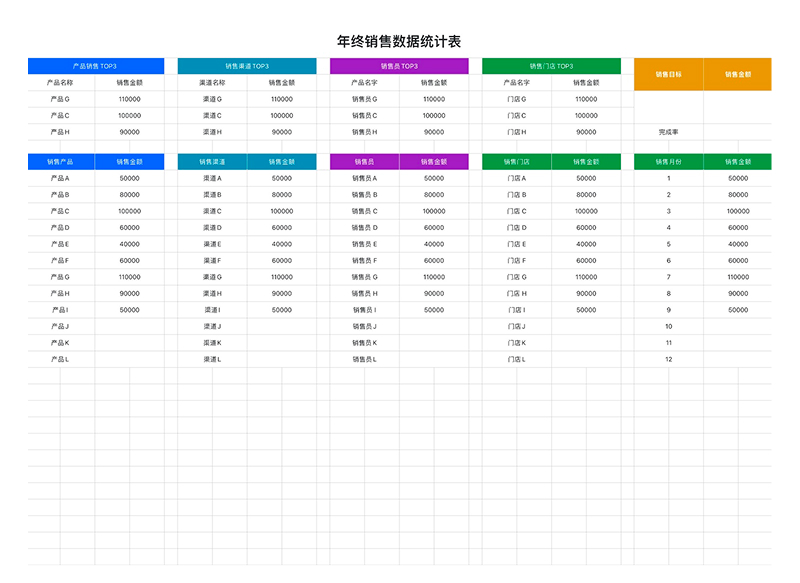
Task: Click the 产品名称 column header
Action: click(60, 83)
